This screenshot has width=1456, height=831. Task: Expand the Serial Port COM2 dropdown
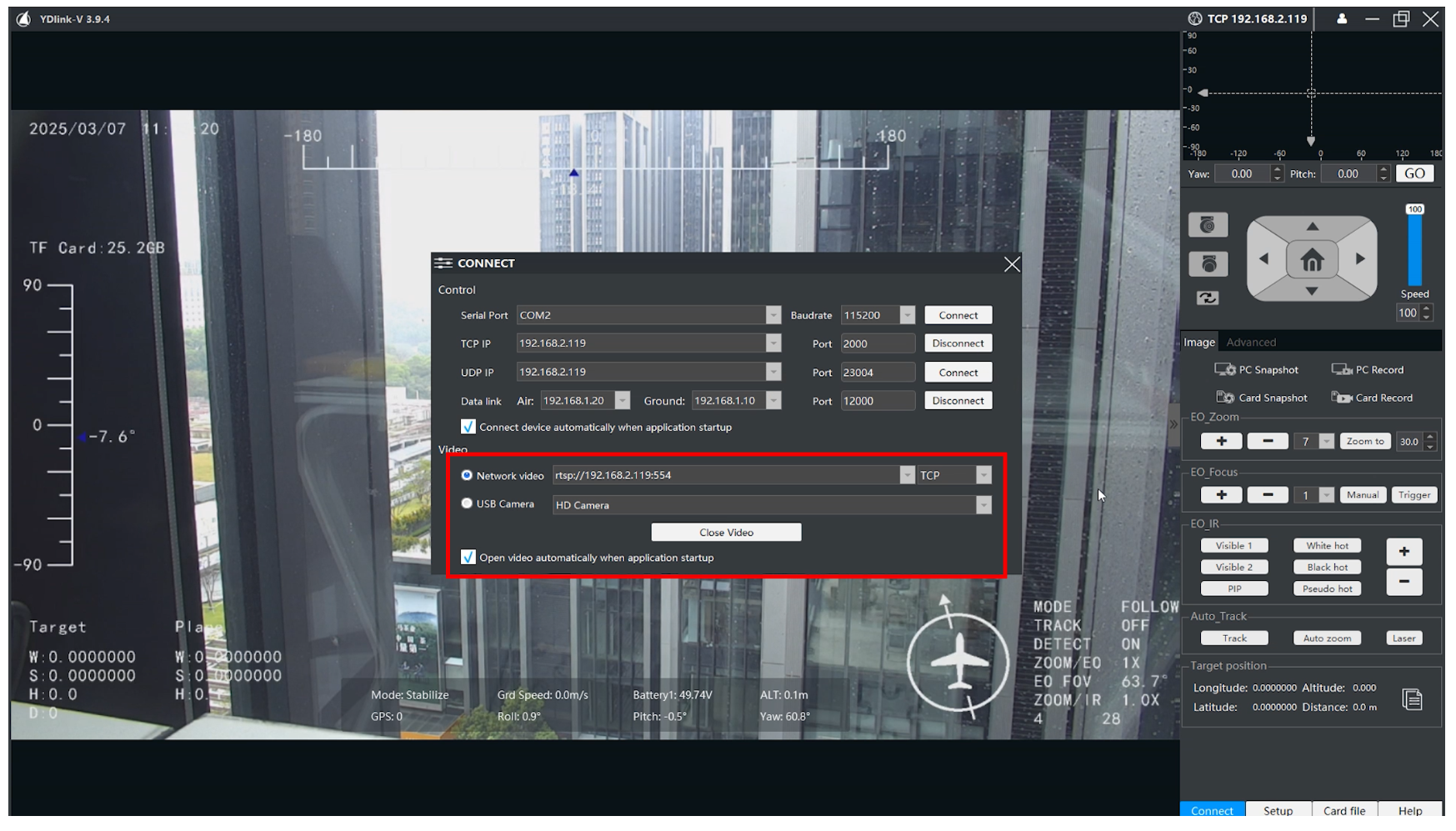click(773, 315)
